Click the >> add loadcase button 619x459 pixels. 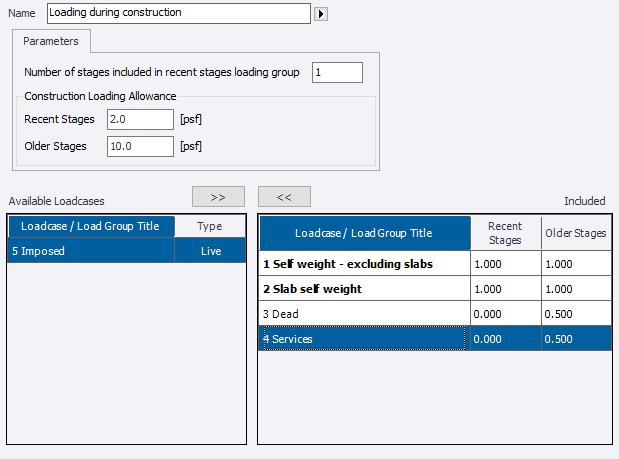[x=219, y=197]
